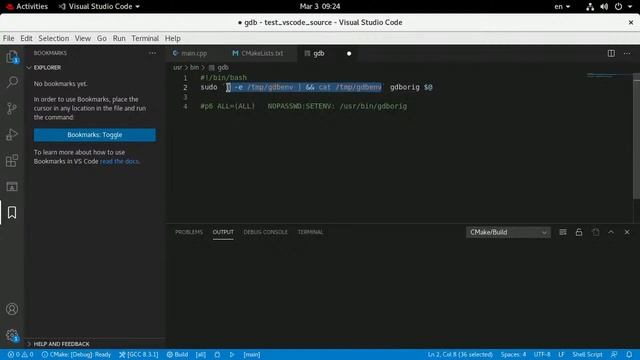Open output log in editor
Image resolution: width=640 pixels, height=360 pixels.
[596, 232]
